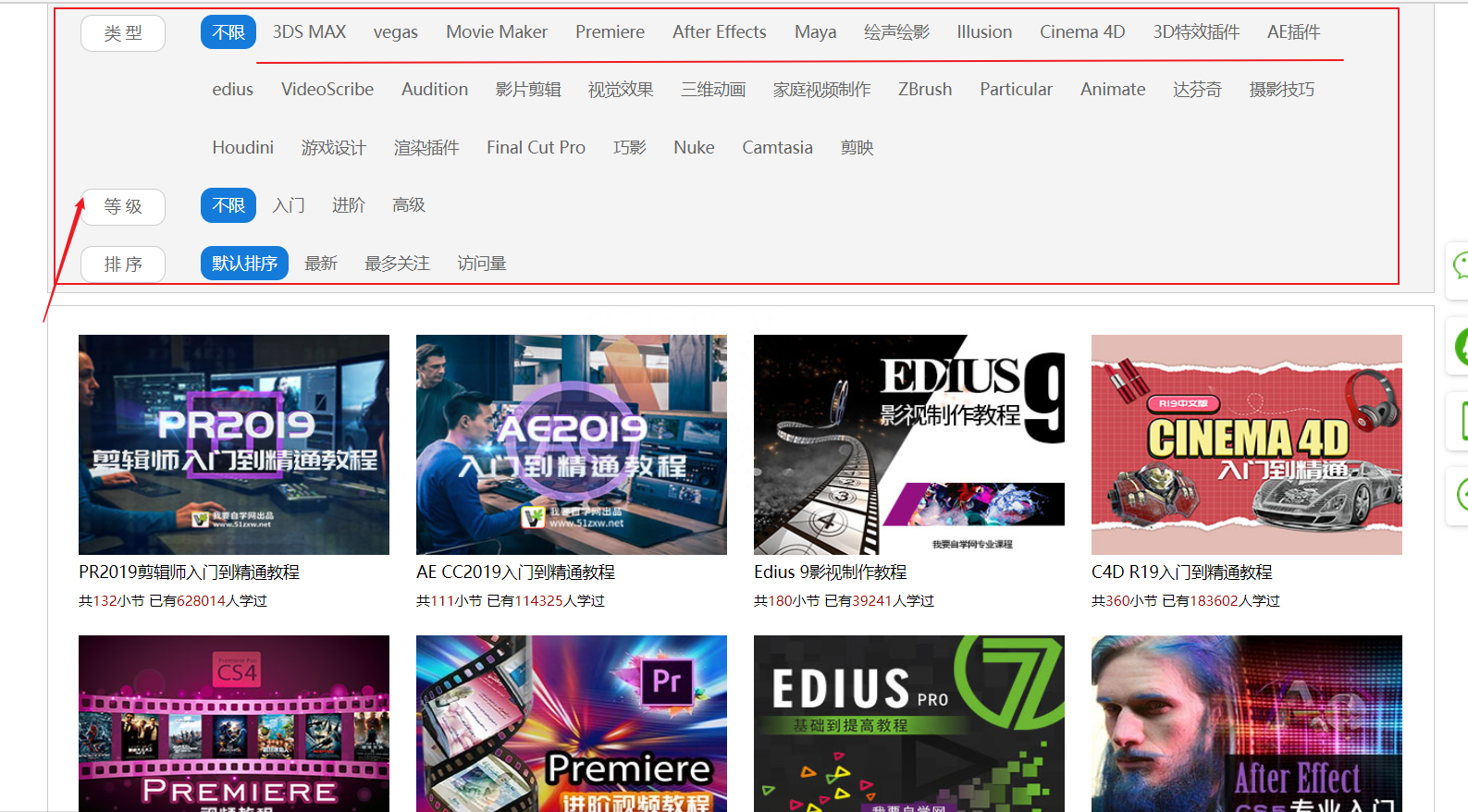Click the 默认排序 sort button

click(x=244, y=264)
